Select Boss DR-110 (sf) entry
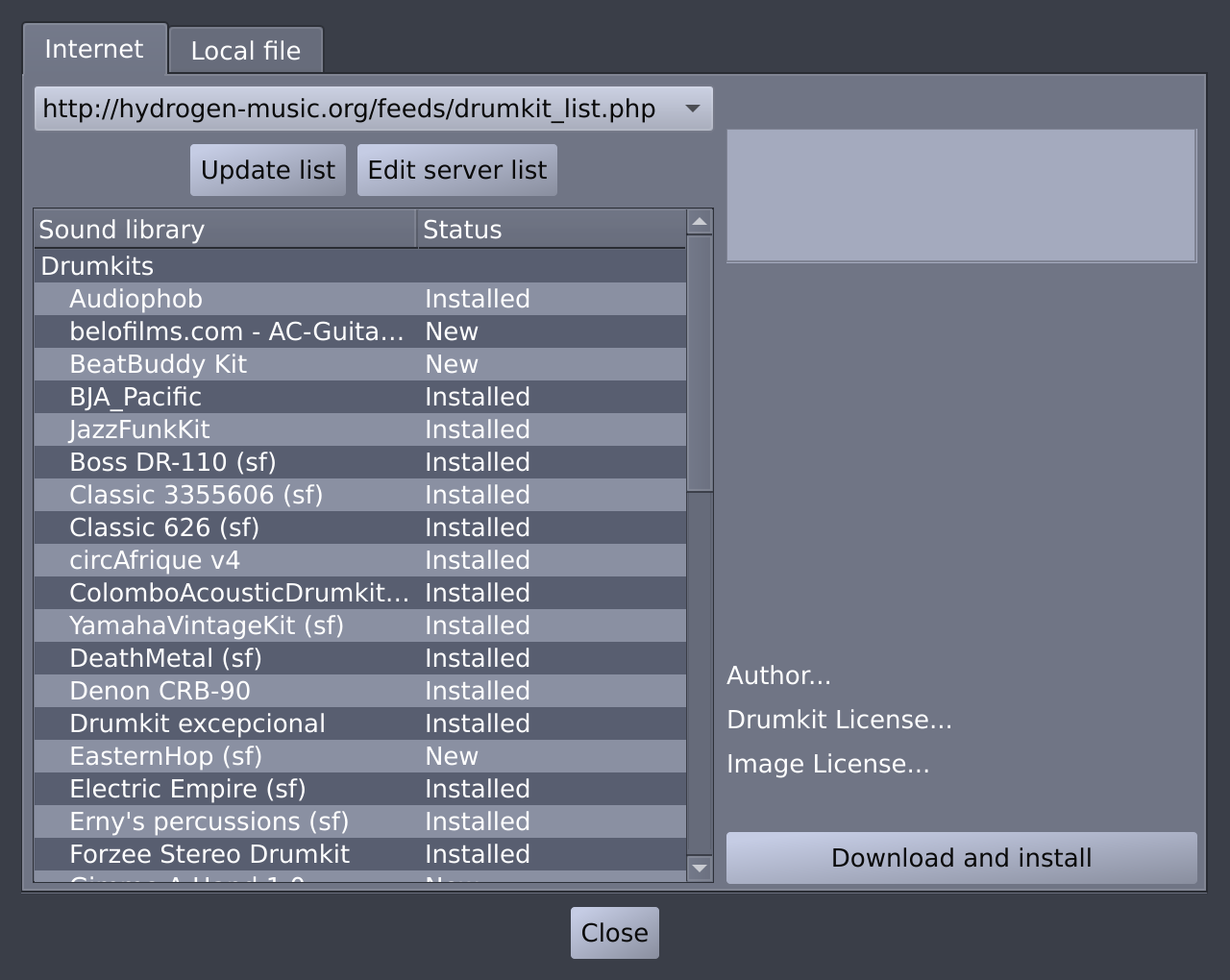 (x=173, y=462)
